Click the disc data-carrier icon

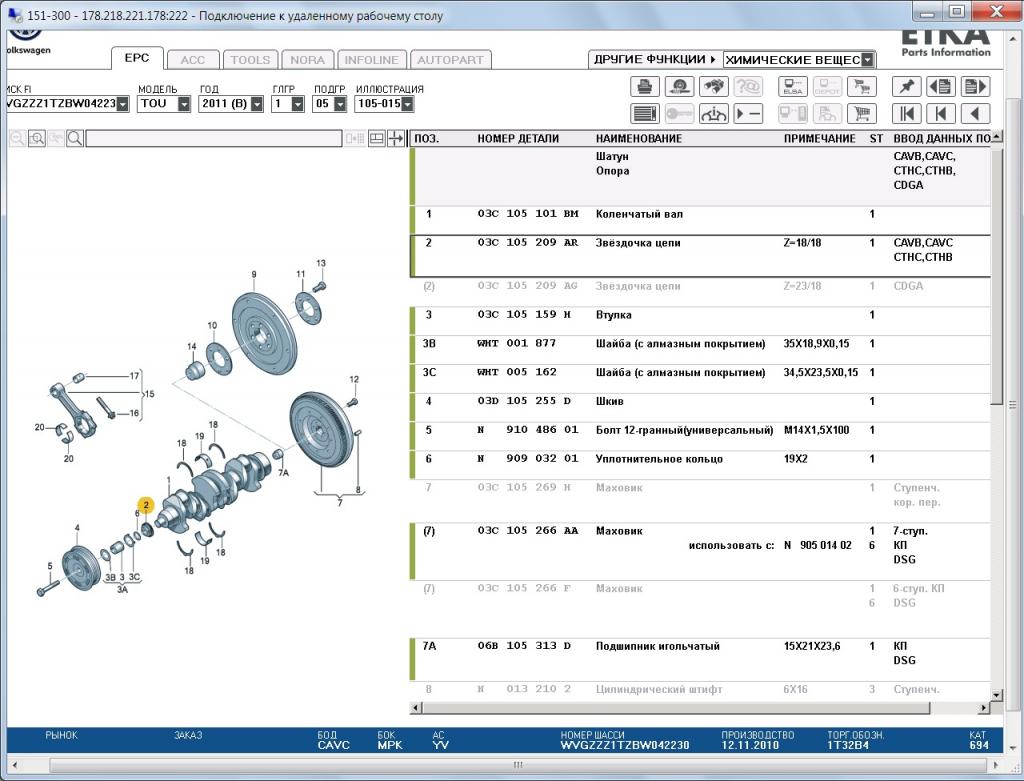(x=679, y=86)
